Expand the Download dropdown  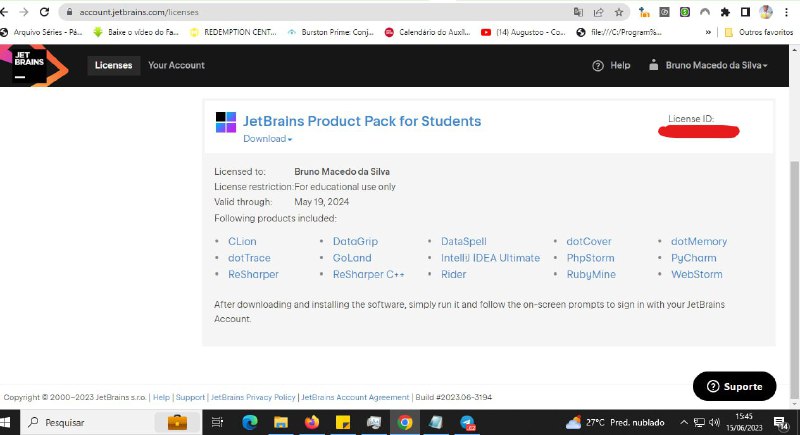point(267,139)
